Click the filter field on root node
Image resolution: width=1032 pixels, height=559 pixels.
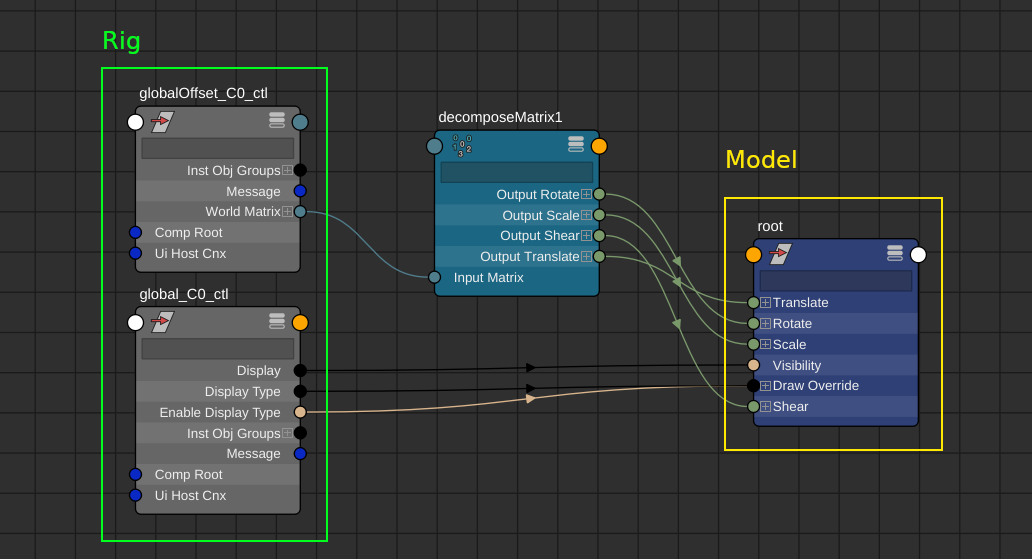pos(835,281)
